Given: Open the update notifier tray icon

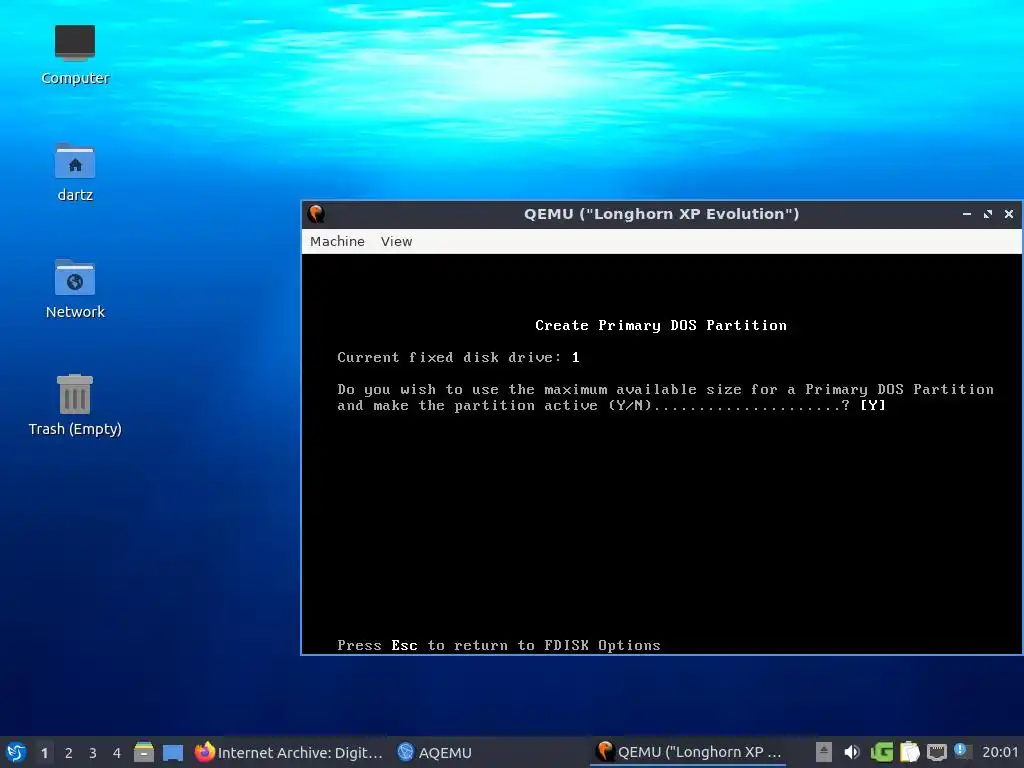Looking at the screenshot, I should 961,750.
